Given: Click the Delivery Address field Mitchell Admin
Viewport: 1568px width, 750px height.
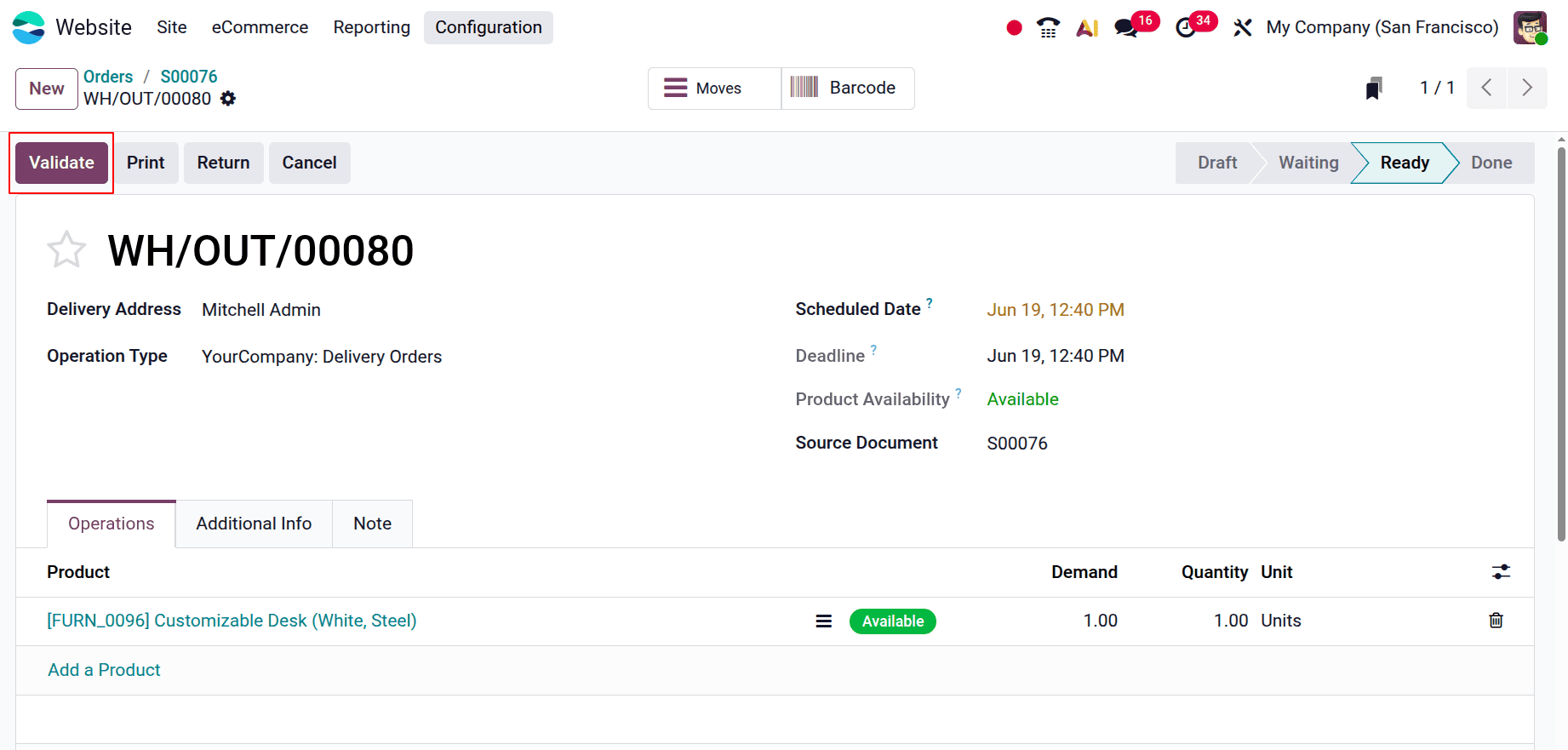Looking at the screenshot, I should click(261, 310).
